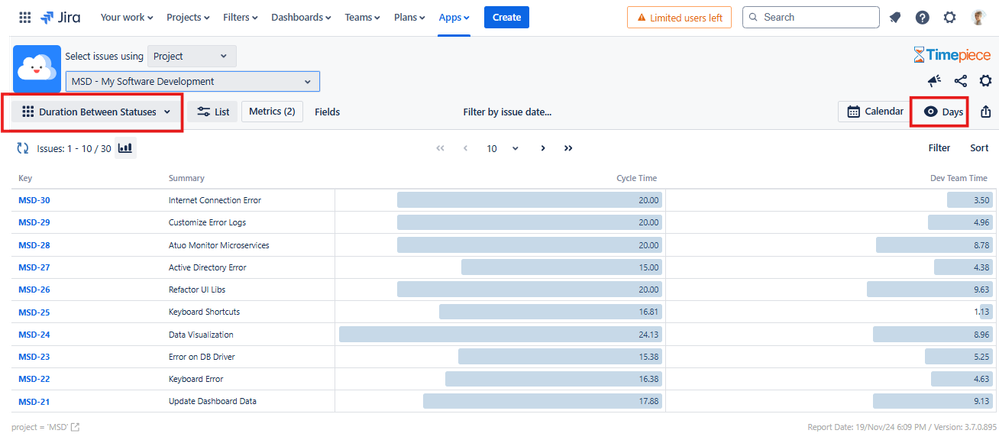
Task: Expand Your work menu
Action: 127,18
